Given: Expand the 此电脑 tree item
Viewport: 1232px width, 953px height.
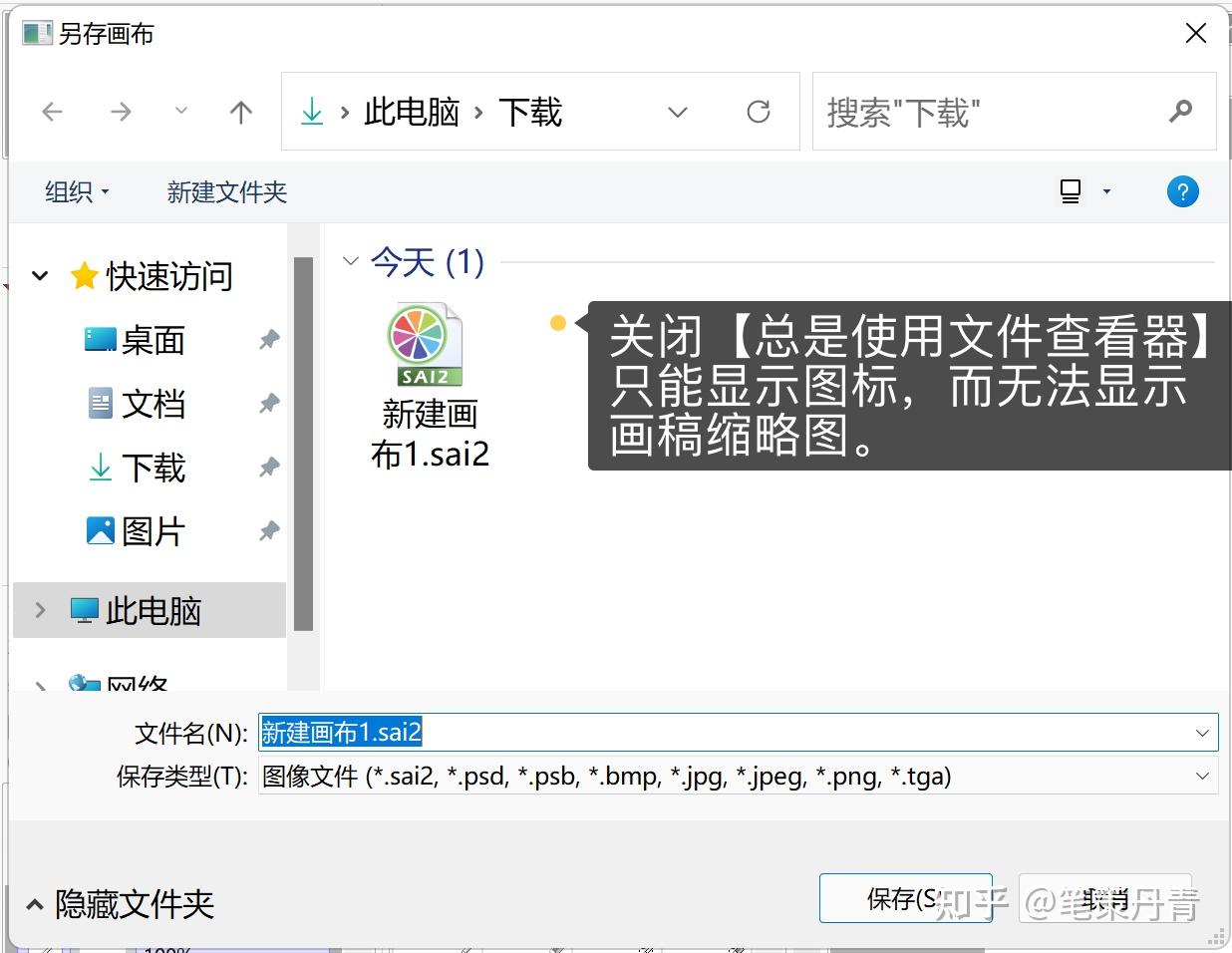Looking at the screenshot, I should (40, 611).
